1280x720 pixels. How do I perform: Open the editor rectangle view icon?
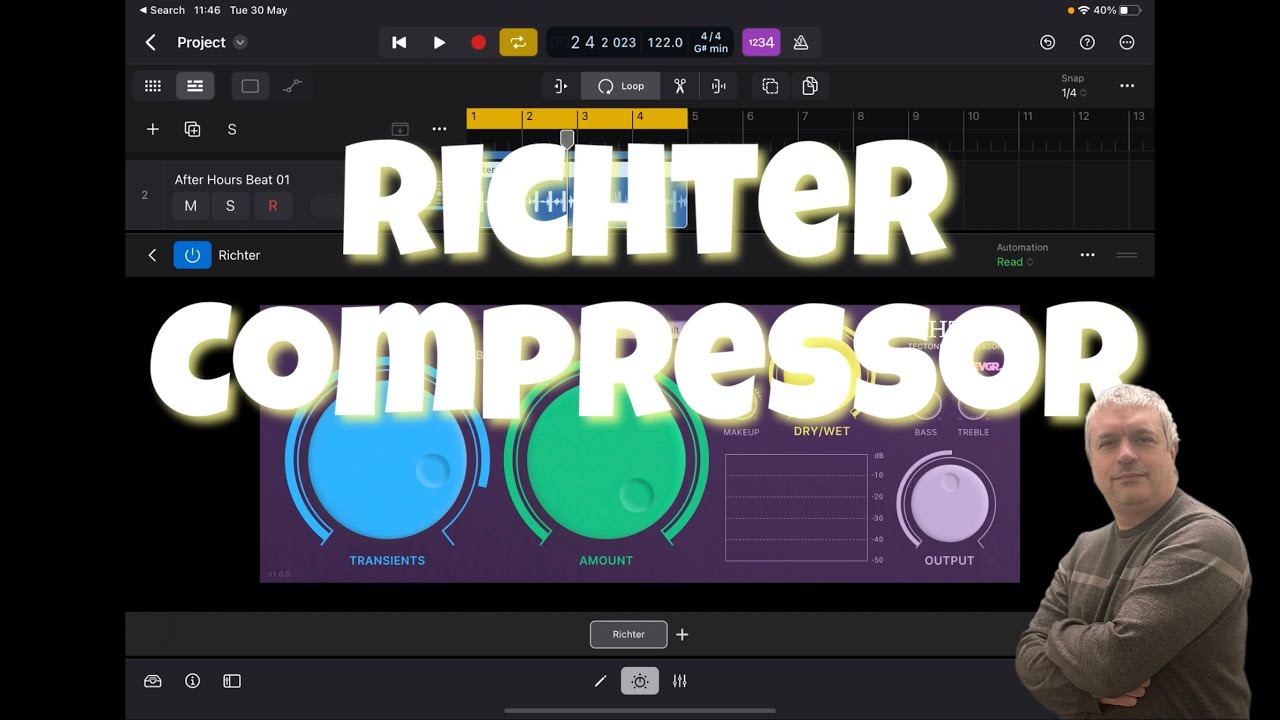click(x=250, y=86)
